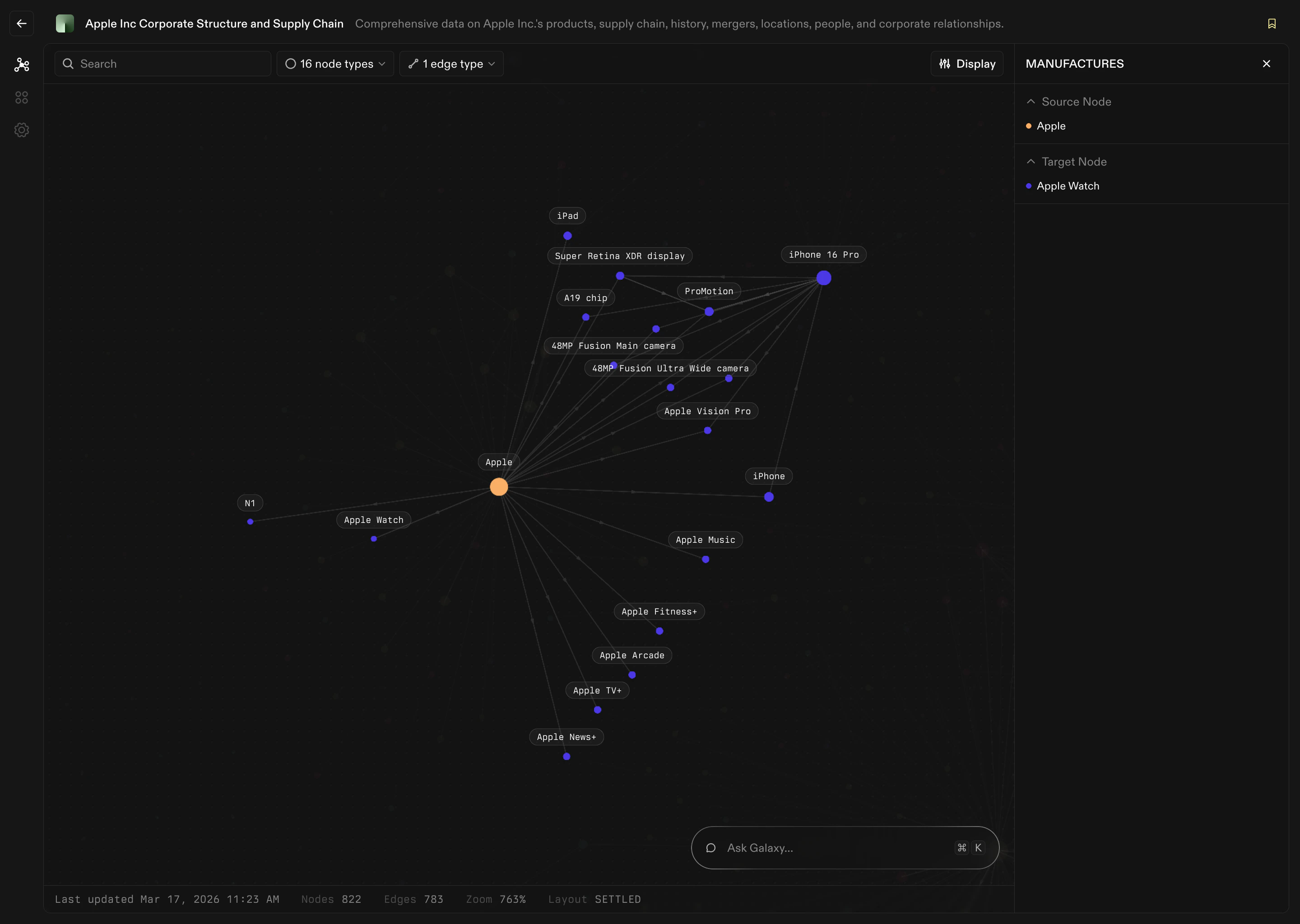The width and height of the screenshot is (1300, 924).
Task: Open the 1 edge type dropdown
Action: 451,64
